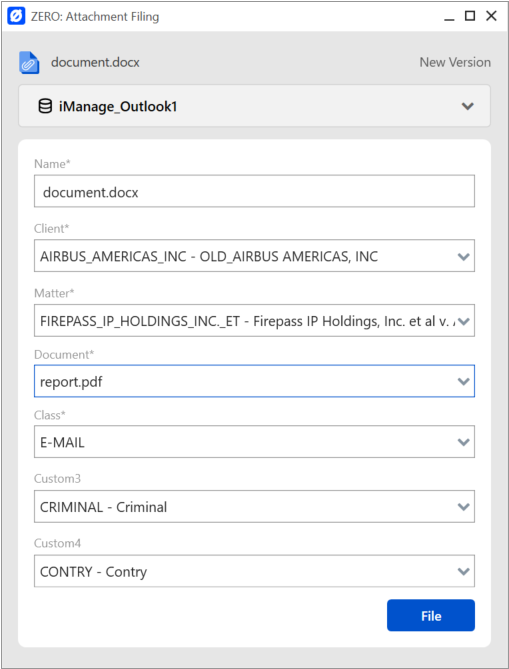509x669 pixels.
Task: Click the File button
Action: click(x=430, y=615)
